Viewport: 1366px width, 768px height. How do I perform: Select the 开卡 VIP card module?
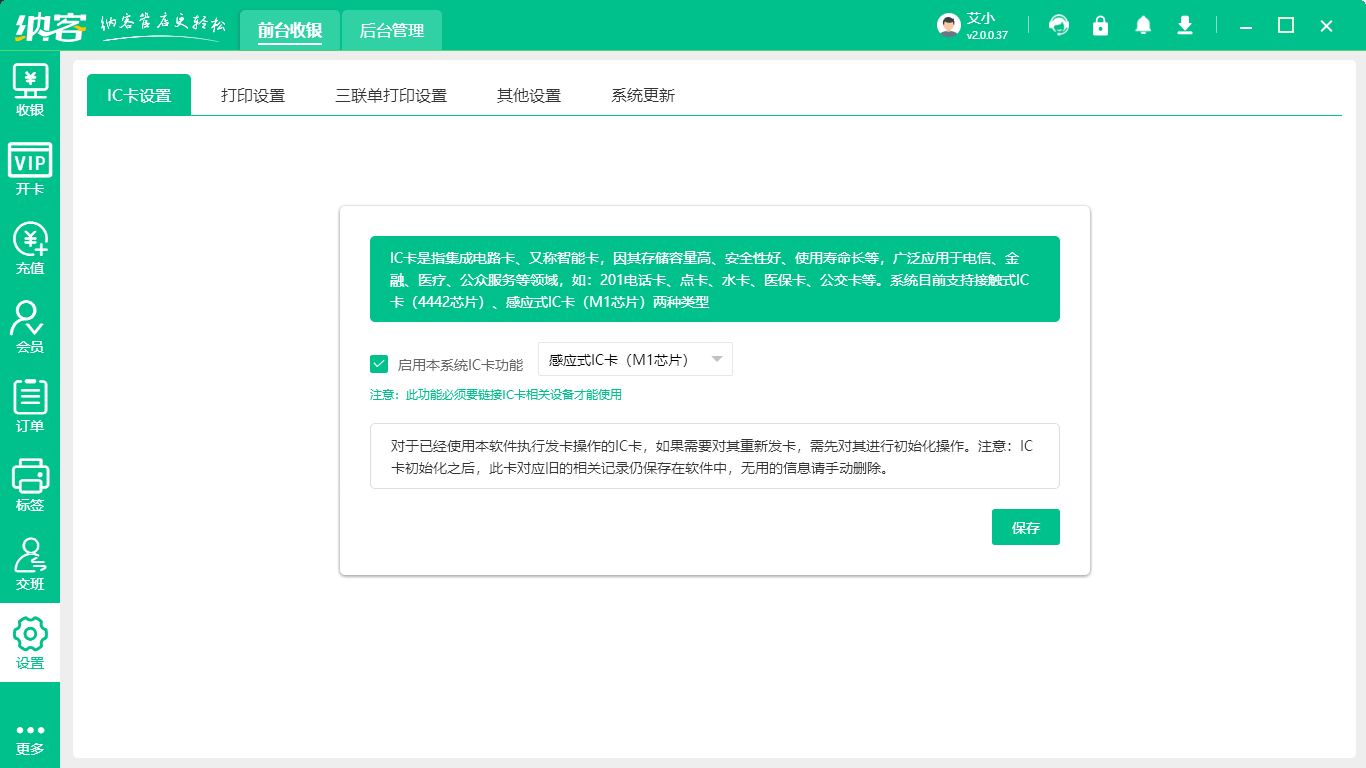tap(30, 167)
